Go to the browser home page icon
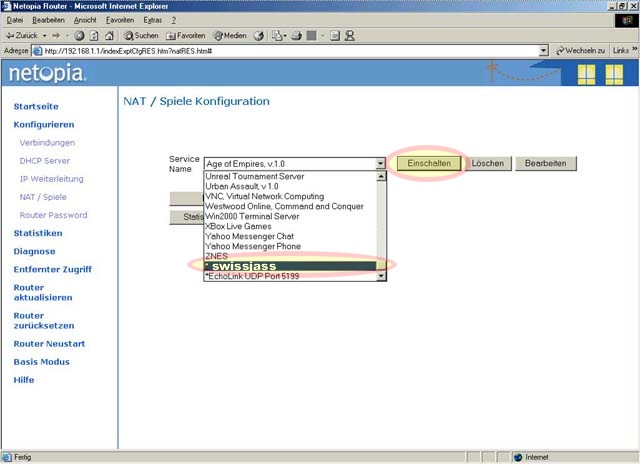The width and height of the screenshot is (640, 464). tap(109, 36)
